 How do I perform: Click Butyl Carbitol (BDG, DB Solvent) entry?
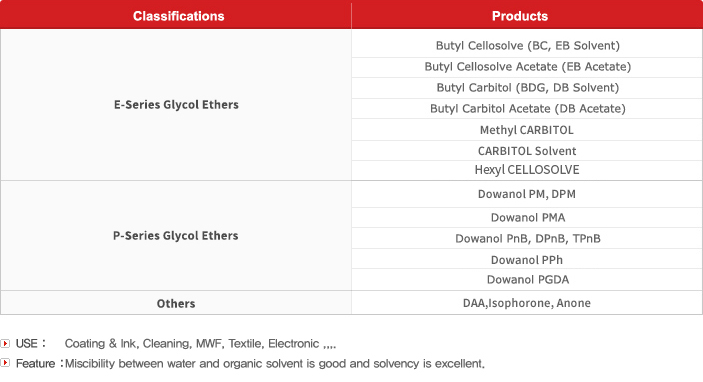[x=527, y=88]
